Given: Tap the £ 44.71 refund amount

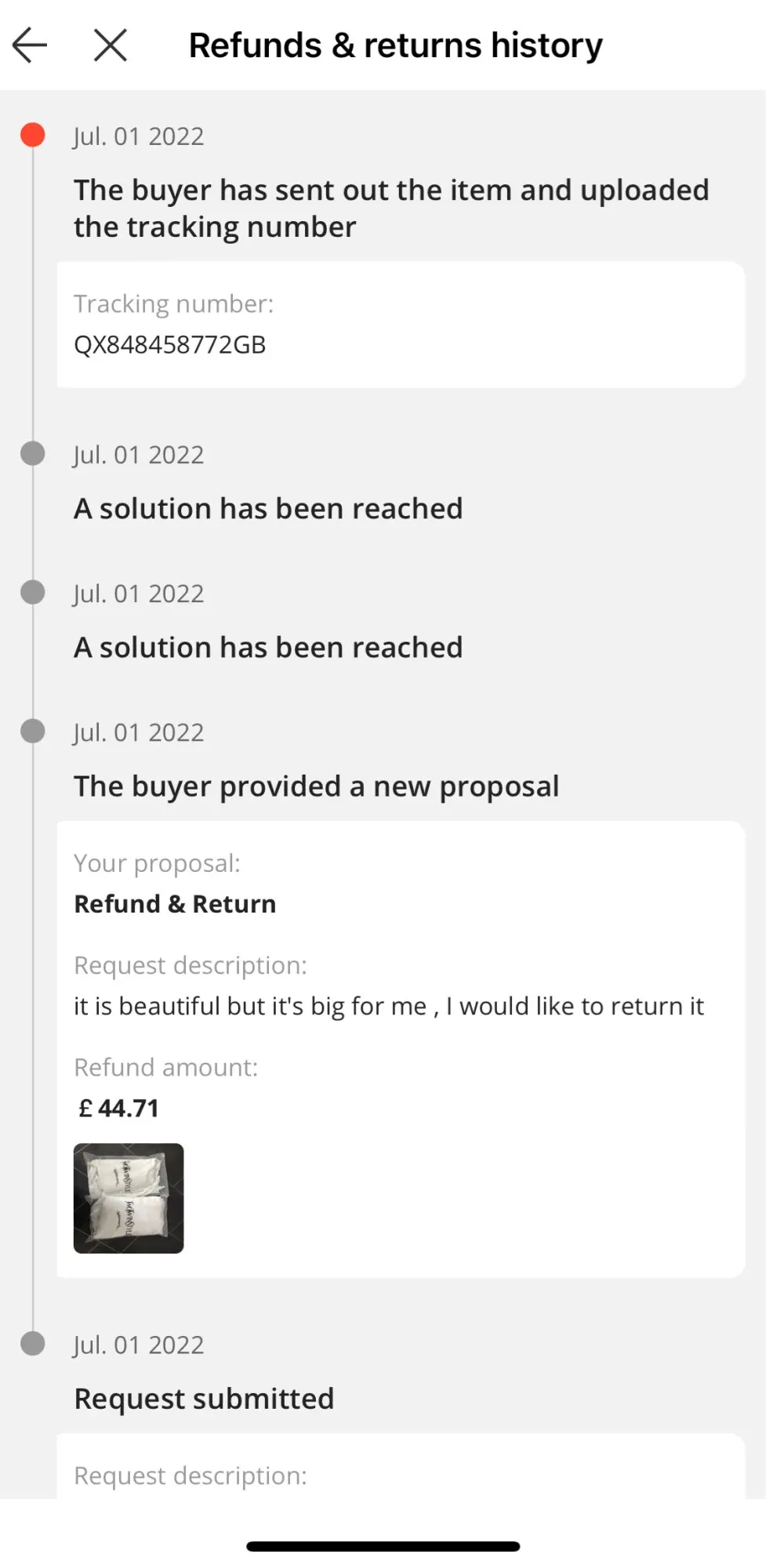Looking at the screenshot, I should point(119,1109).
